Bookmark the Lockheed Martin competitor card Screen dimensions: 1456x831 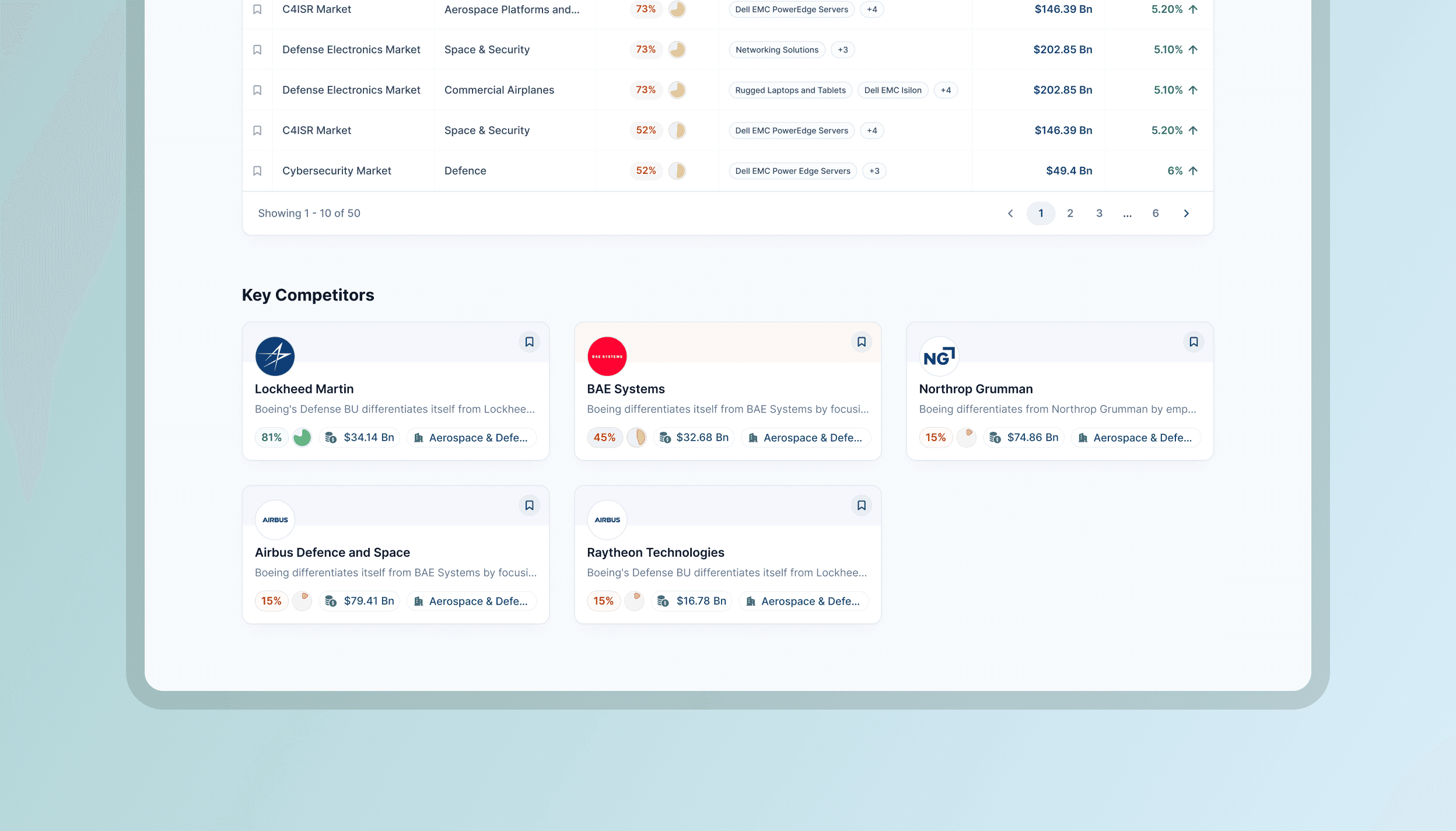[x=529, y=342]
